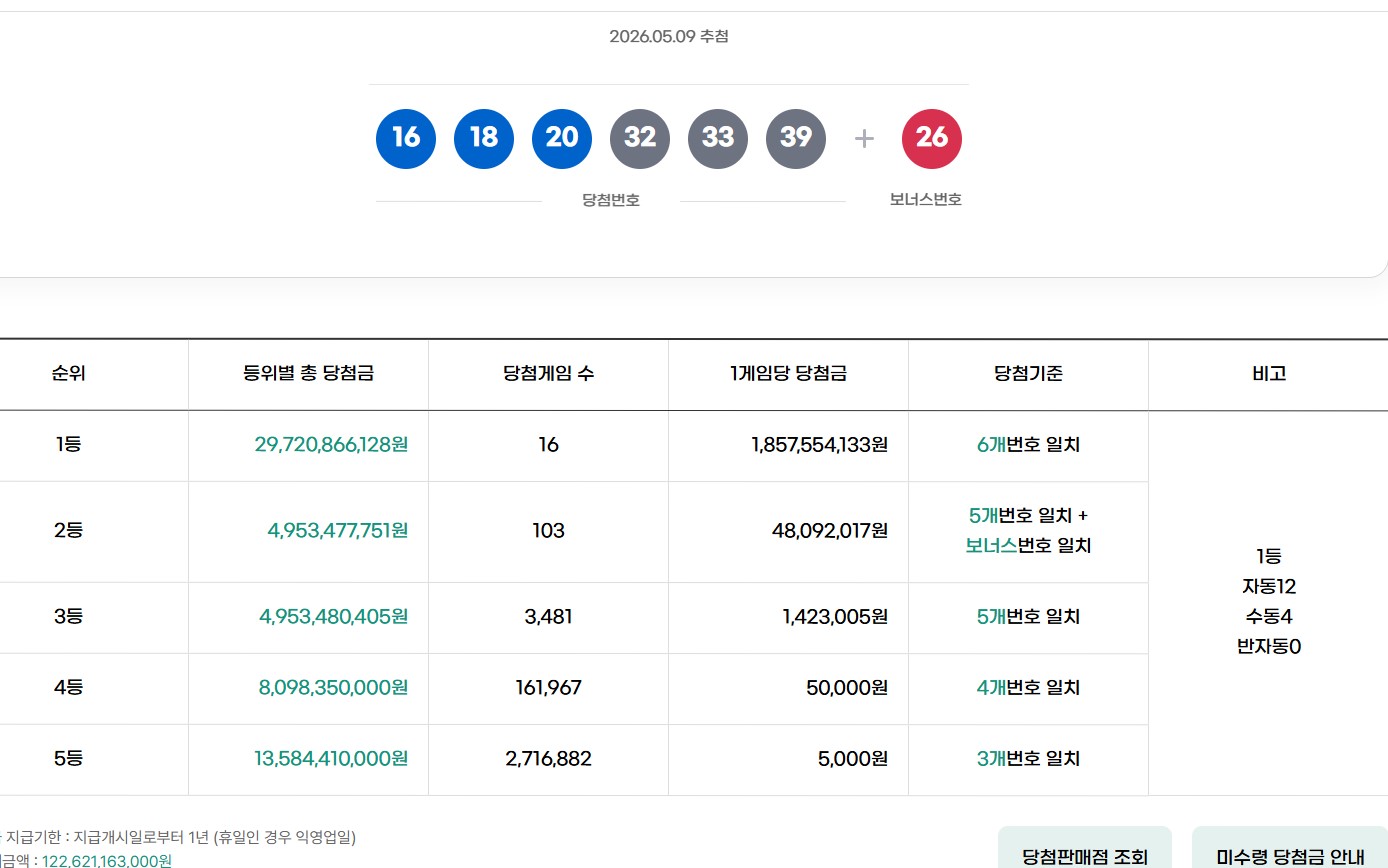
Task: Click the gray number 33 lottery ball
Action: pyautogui.click(x=718, y=138)
